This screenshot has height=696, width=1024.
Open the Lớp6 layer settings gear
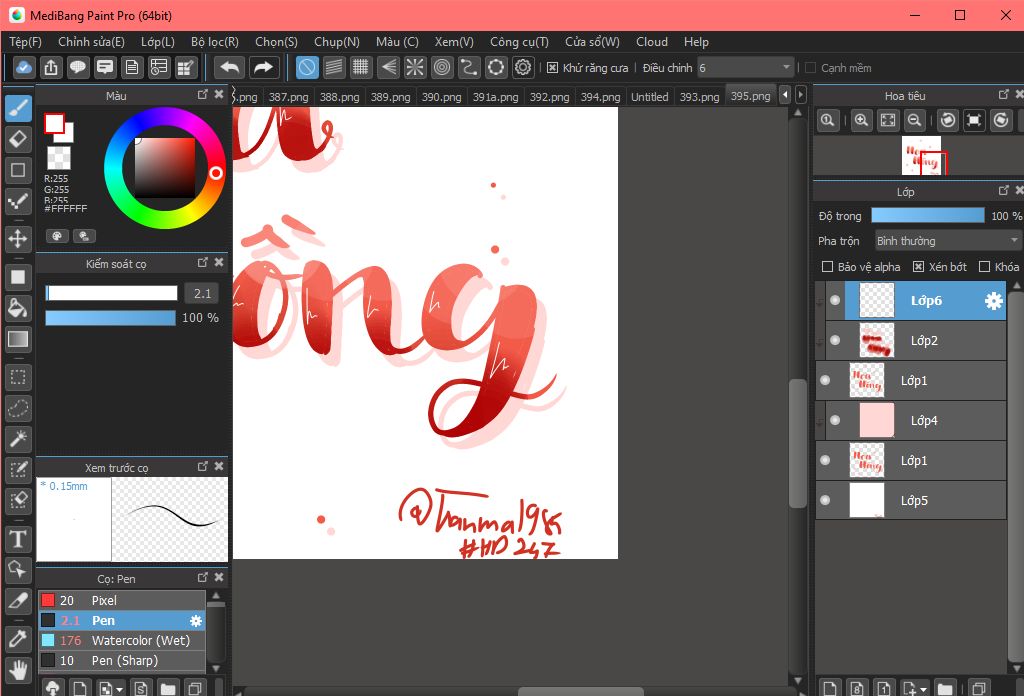tap(993, 301)
